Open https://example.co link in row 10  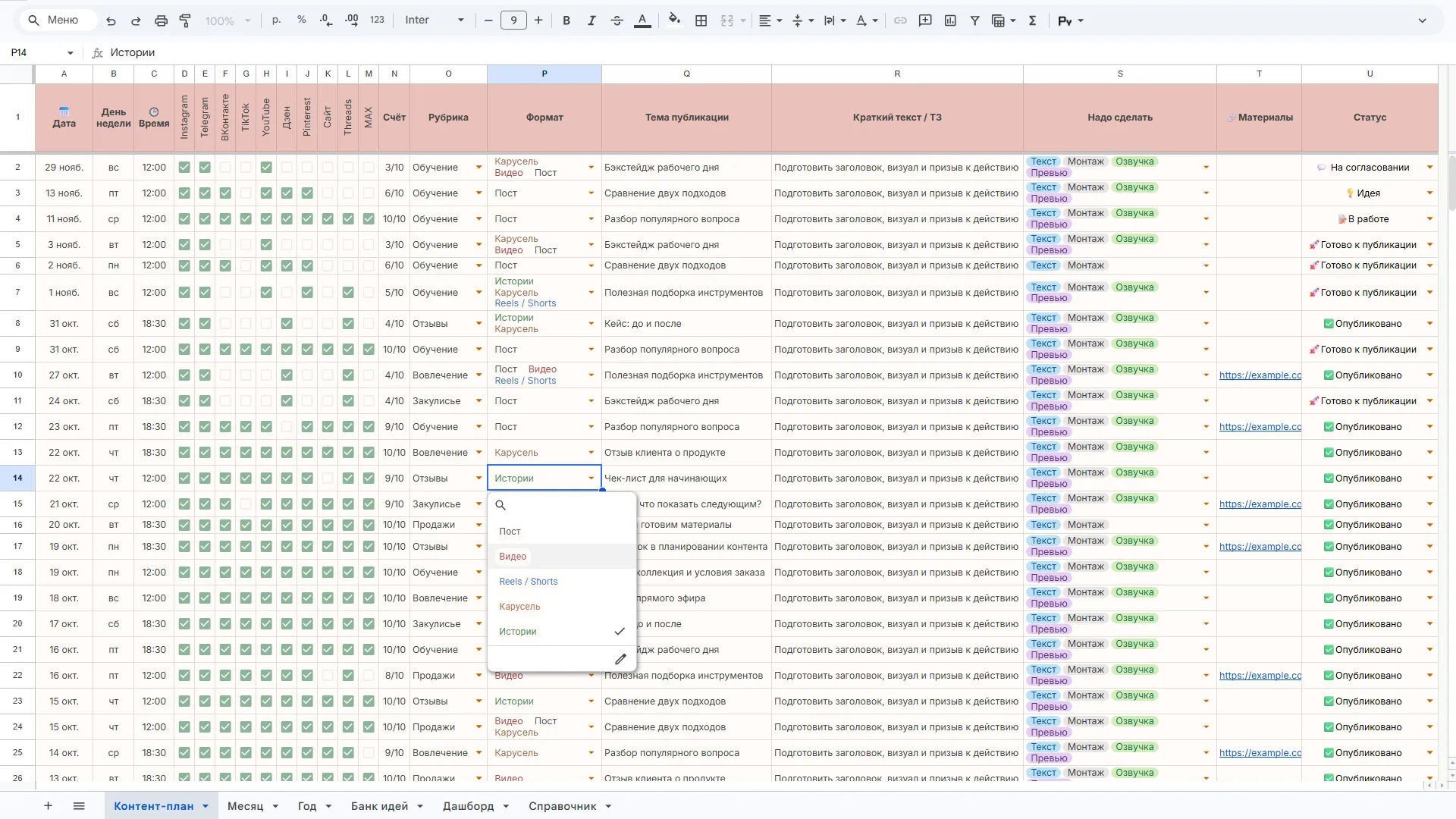[1260, 375]
